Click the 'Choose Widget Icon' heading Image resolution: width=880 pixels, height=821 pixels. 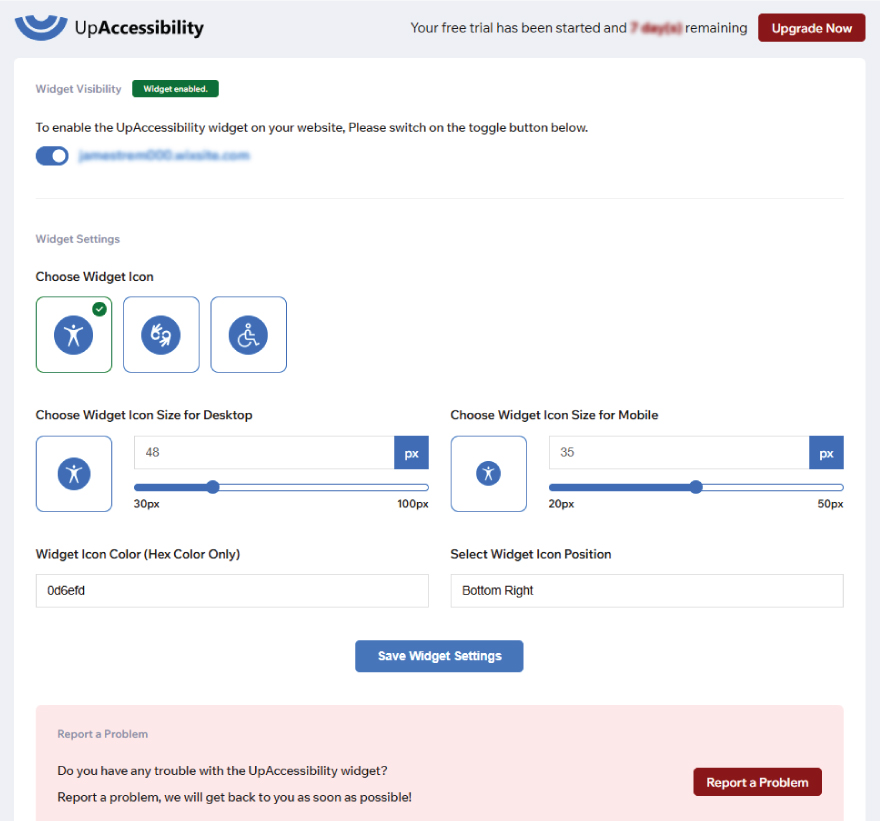point(95,277)
